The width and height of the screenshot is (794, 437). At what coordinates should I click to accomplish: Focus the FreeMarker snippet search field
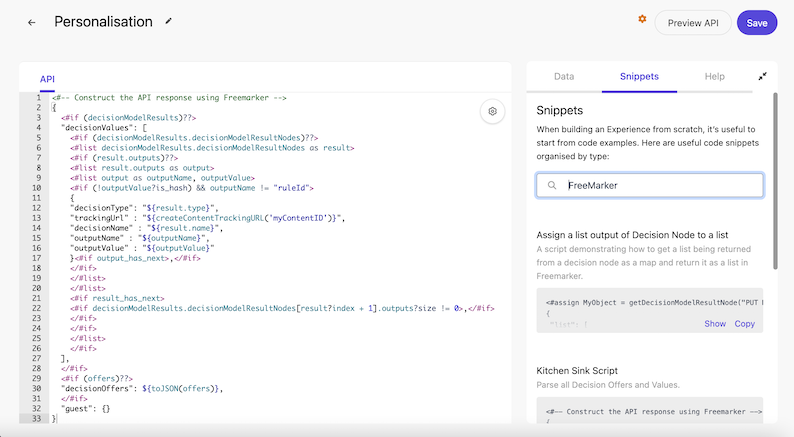(650, 185)
